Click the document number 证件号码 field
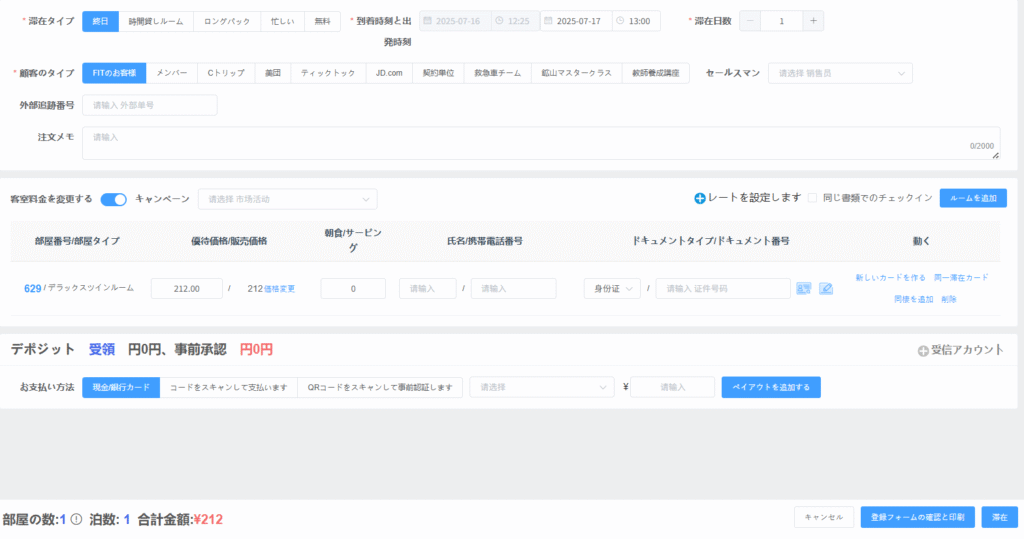The width and height of the screenshot is (1024, 539). pos(723,288)
